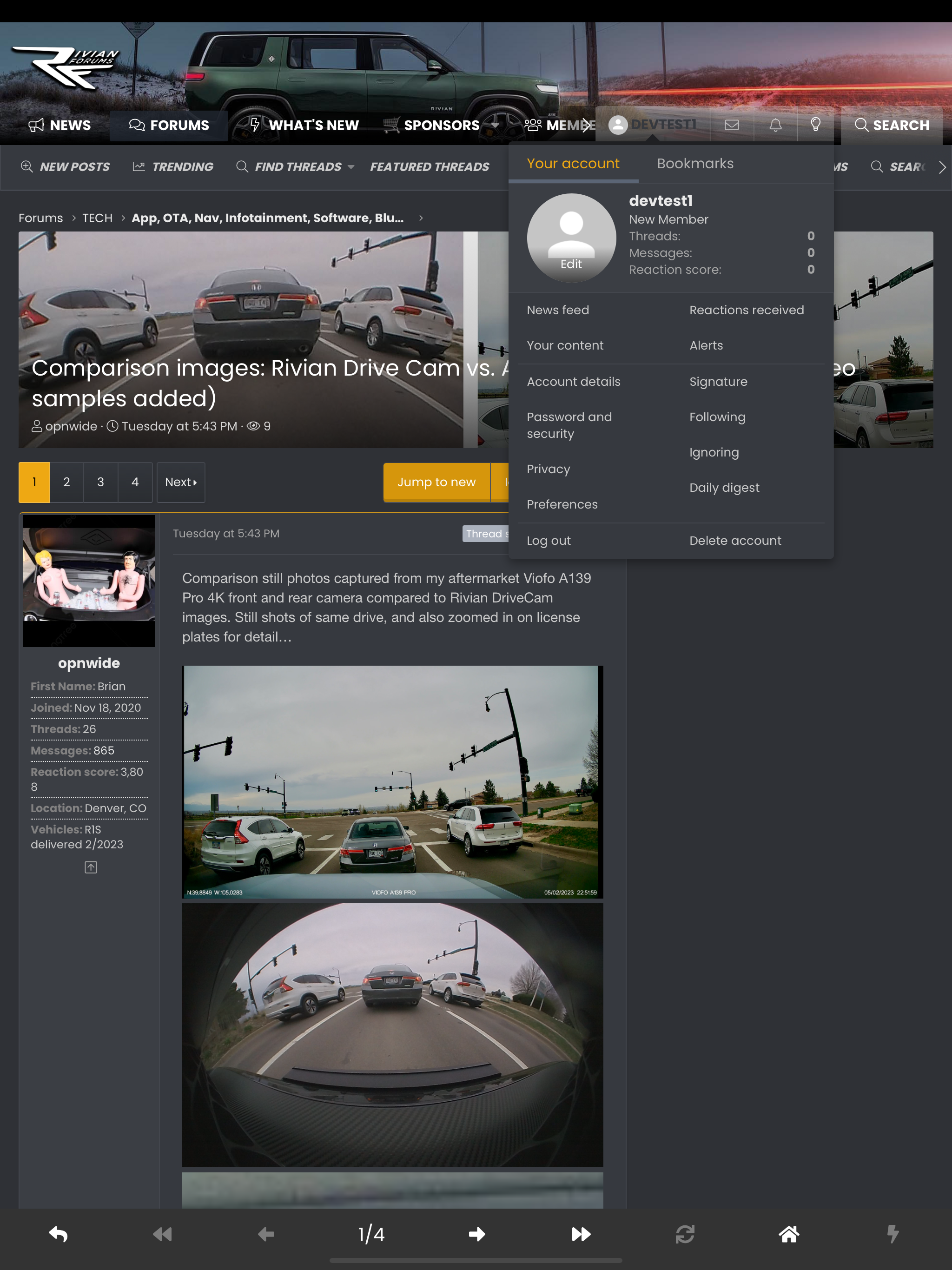Select the Your account tab
Viewport: 952px width, 1270px height.
coord(573,164)
